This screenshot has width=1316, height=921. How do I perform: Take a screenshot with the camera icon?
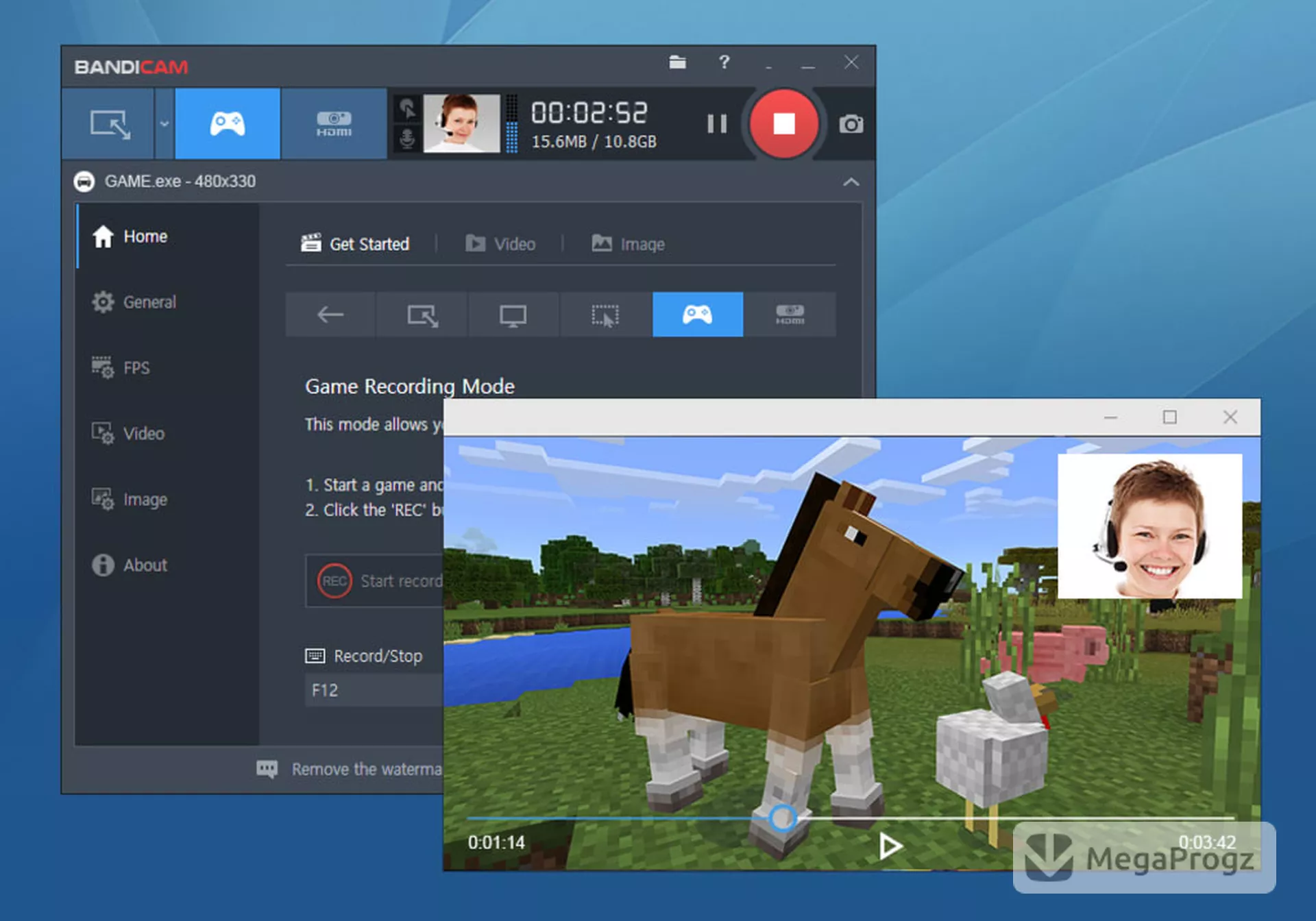click(x=851, y=124)
